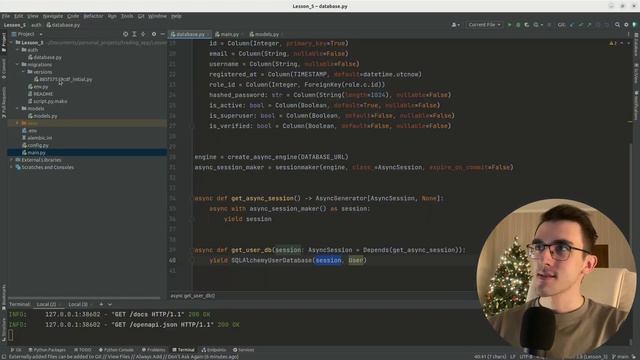Open the Navigate menu
Image resolution: width=640 pixels, height=360 pixels.
[x=53, y=16]
